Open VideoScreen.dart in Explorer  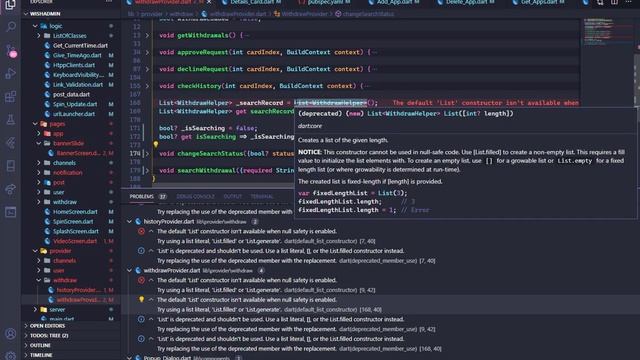[x=75, y=241]
